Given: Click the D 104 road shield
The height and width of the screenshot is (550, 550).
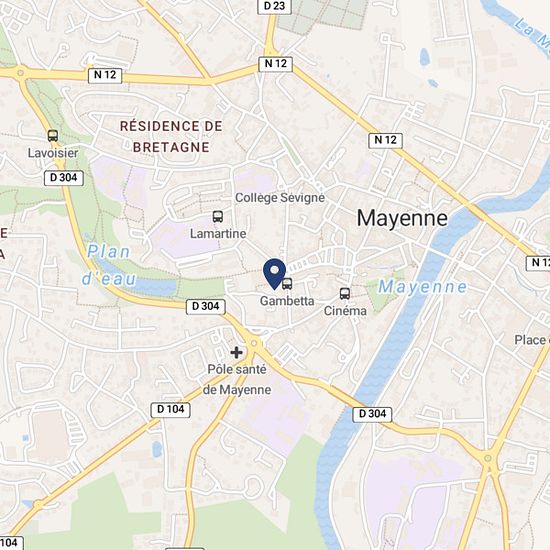Looking at the screenshot, I should coord(170,409).
